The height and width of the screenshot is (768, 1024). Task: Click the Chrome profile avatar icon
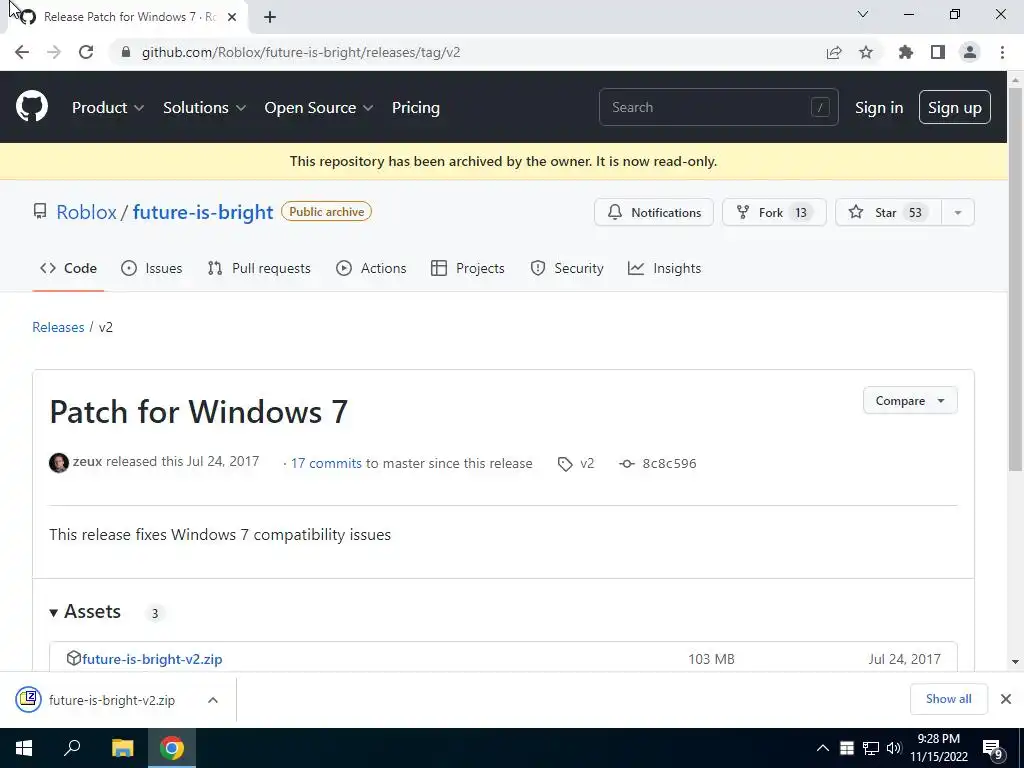coord(970,52)
